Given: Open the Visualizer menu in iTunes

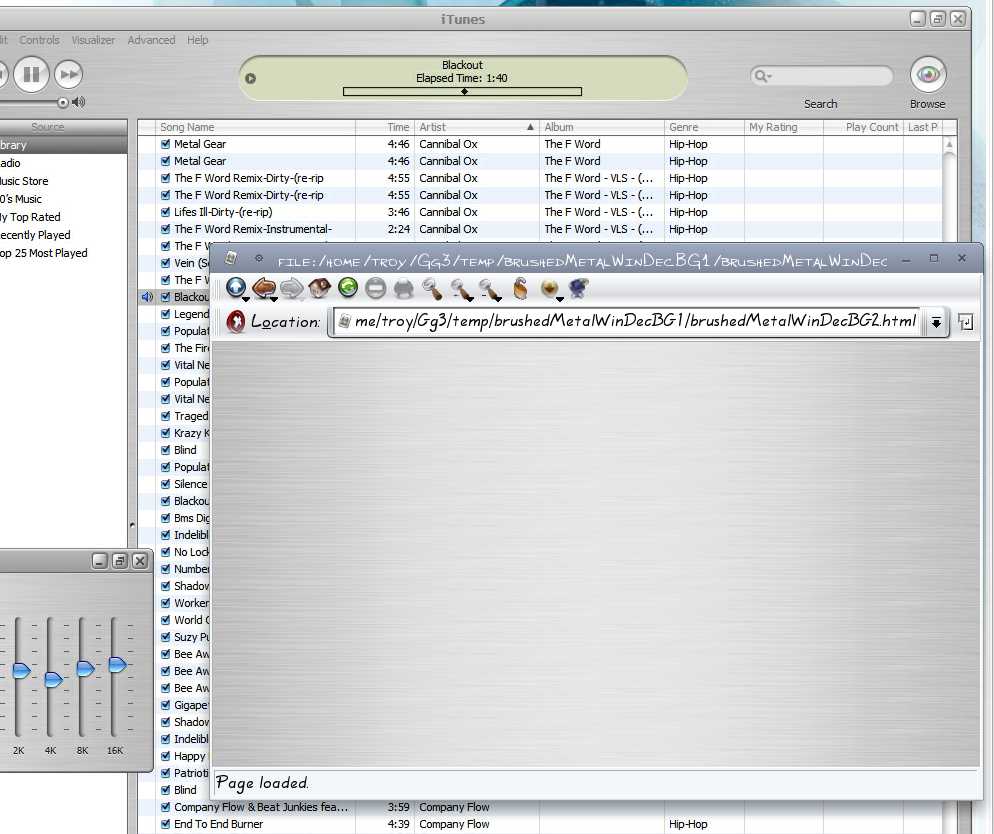Looking at the screenshot, I should tap(93, 40).
